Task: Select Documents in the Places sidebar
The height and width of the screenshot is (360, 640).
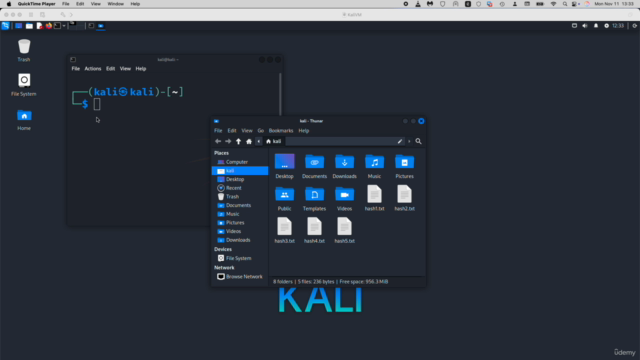Action: [240, 205]
